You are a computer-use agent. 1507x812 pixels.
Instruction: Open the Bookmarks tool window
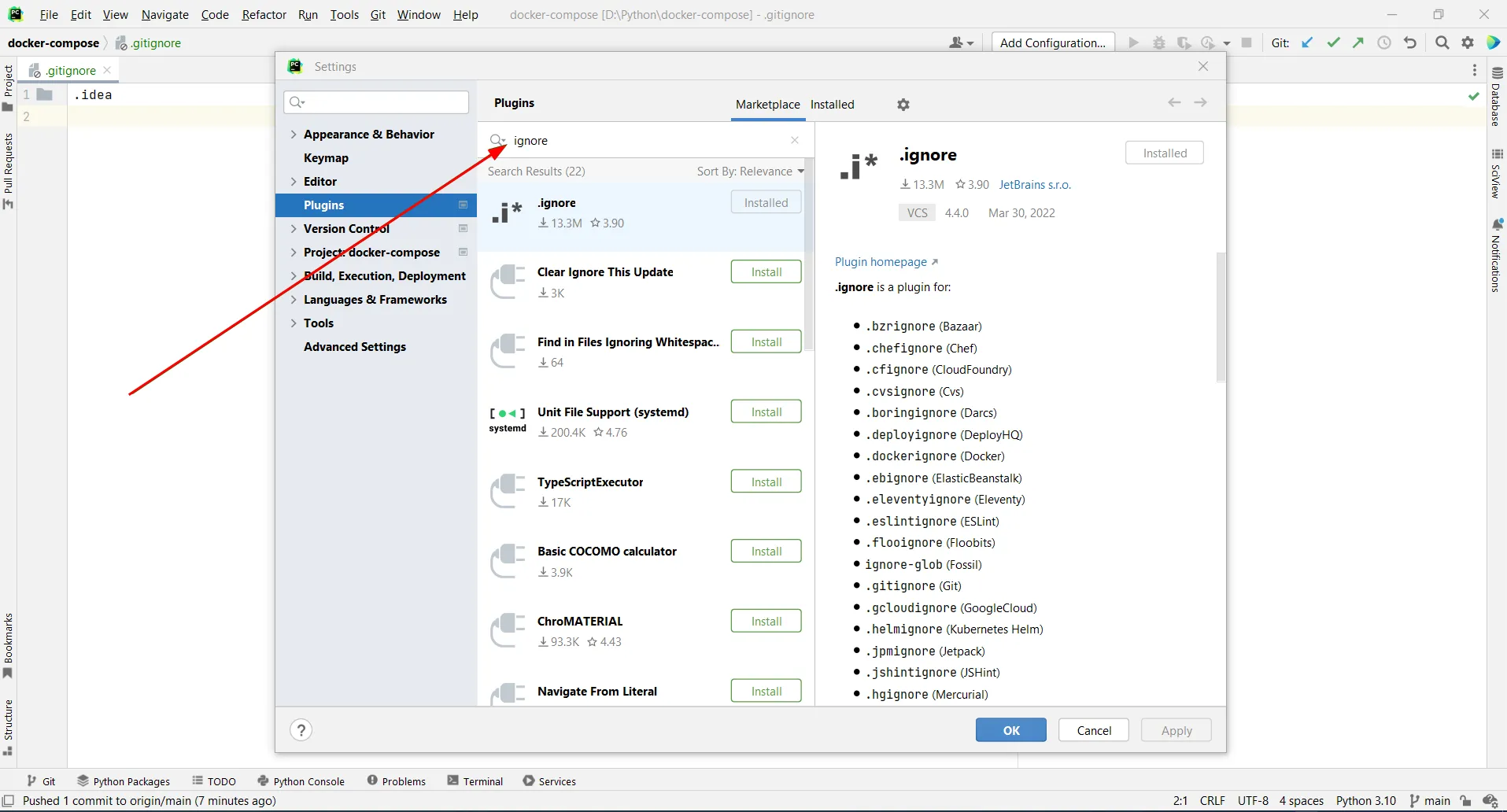pos(8,646)
